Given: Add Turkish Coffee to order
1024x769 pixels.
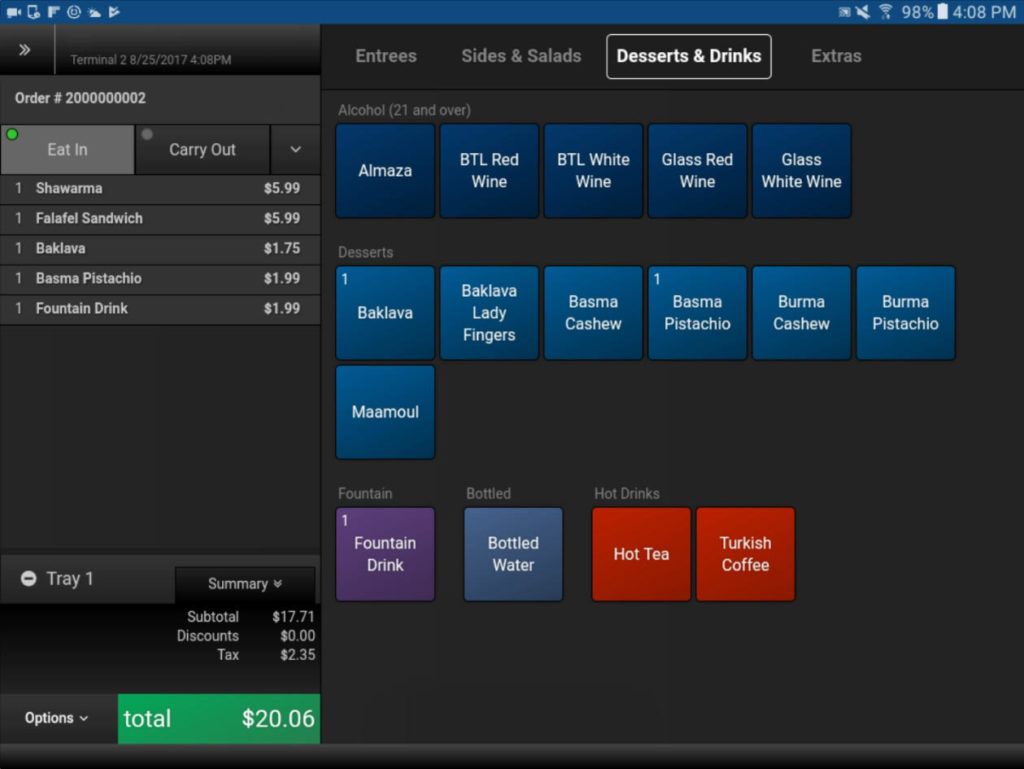Looking at the screenshot, I should [745, 554].
